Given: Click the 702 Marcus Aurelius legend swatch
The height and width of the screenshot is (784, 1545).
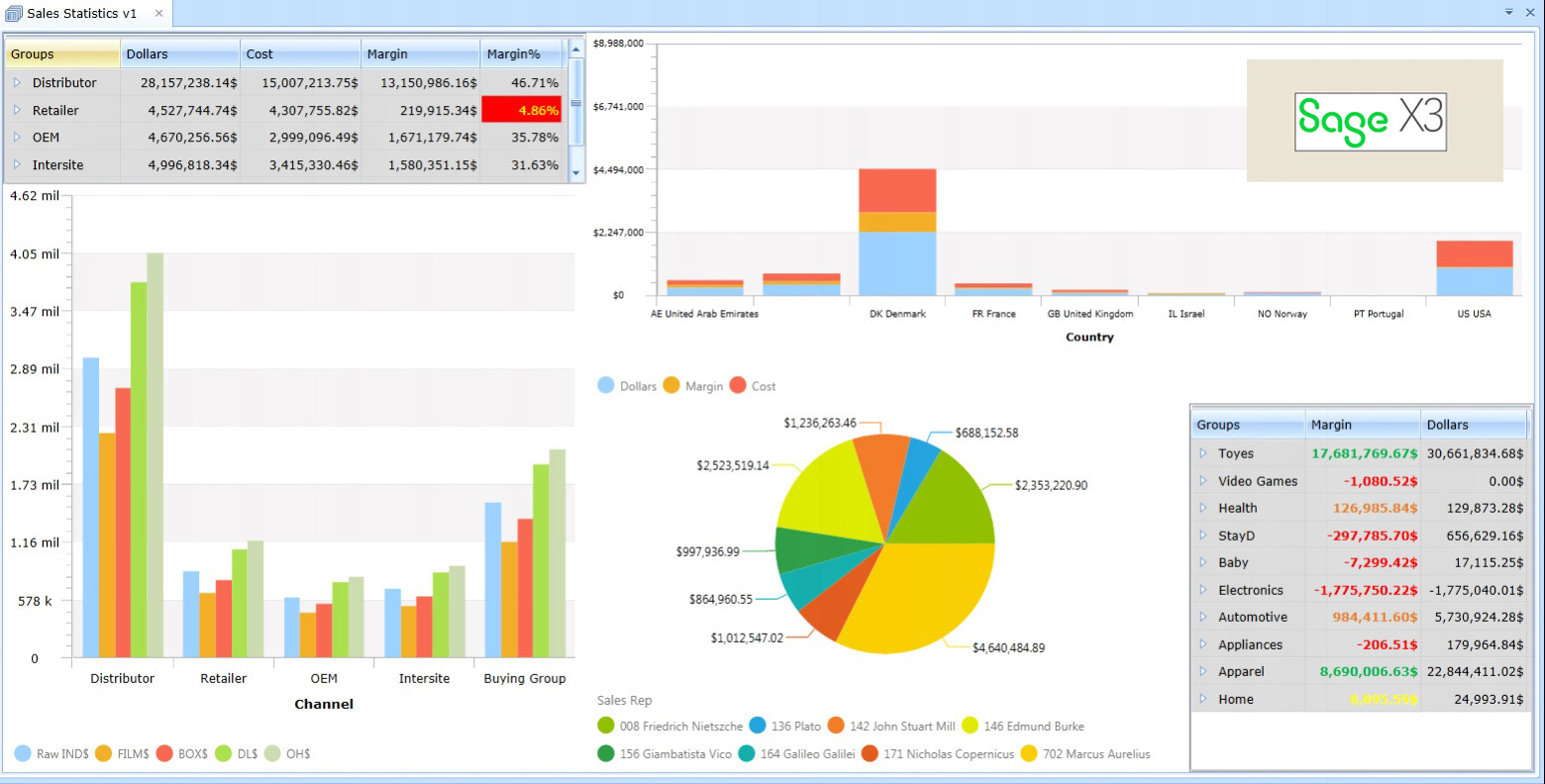Looking at the screenshot, I should point(1029,754).
